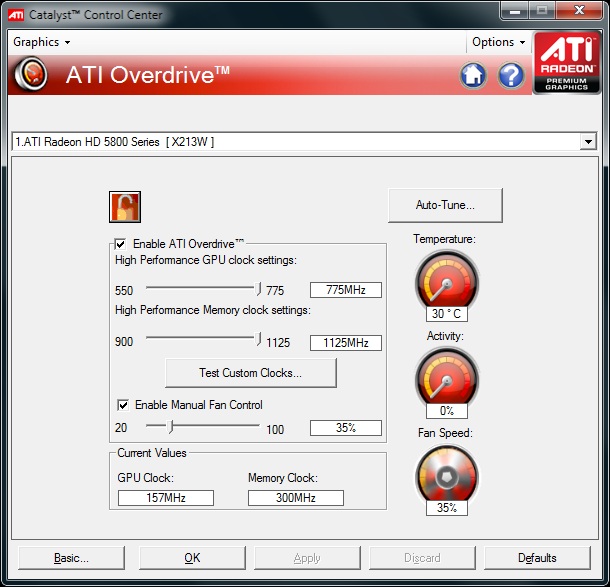The height and width of the screenshot is (587, 610).
Task: Toggle the Enable Manual Fan Control checkbox
Action: (123, 405)
